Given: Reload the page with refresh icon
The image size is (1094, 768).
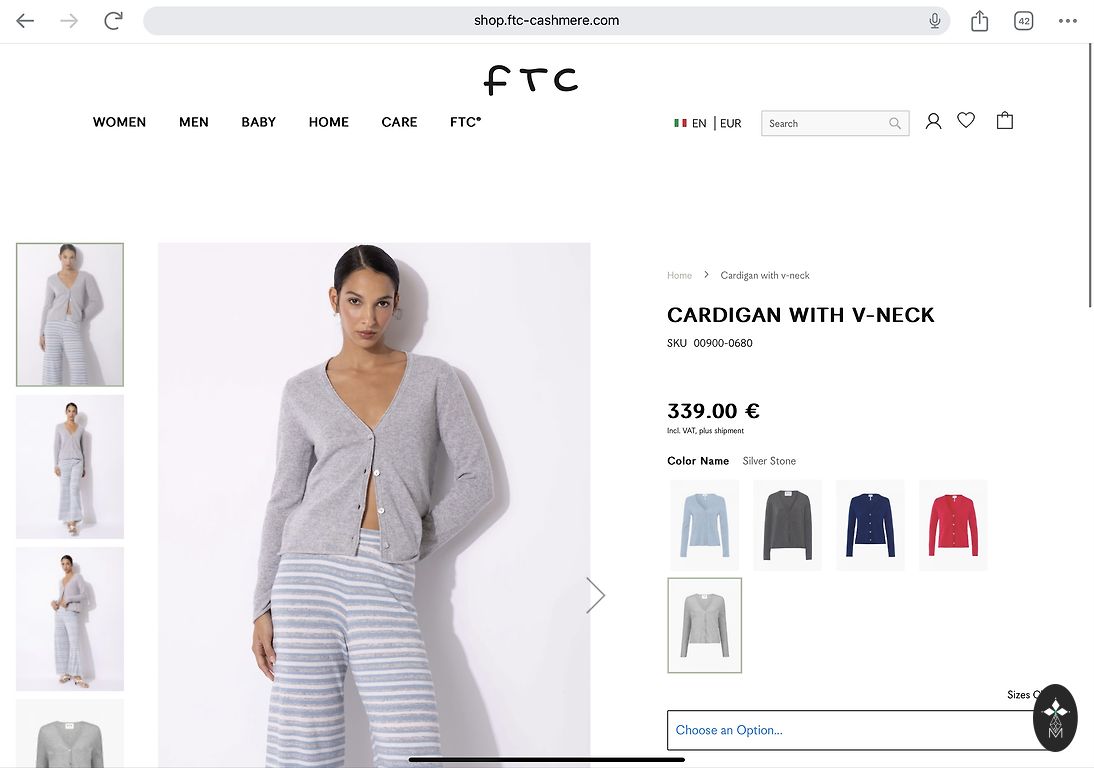Looking at the screenshot, I should 113,21.
